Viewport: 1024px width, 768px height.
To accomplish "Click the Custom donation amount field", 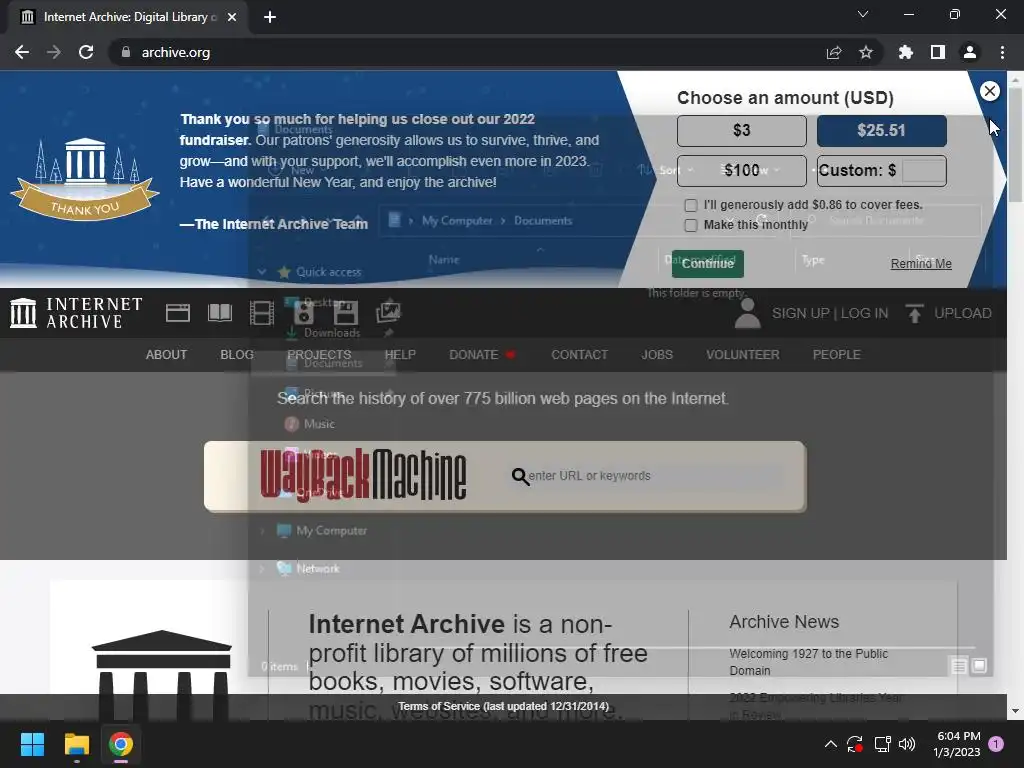I will click(x=923, y=170).
